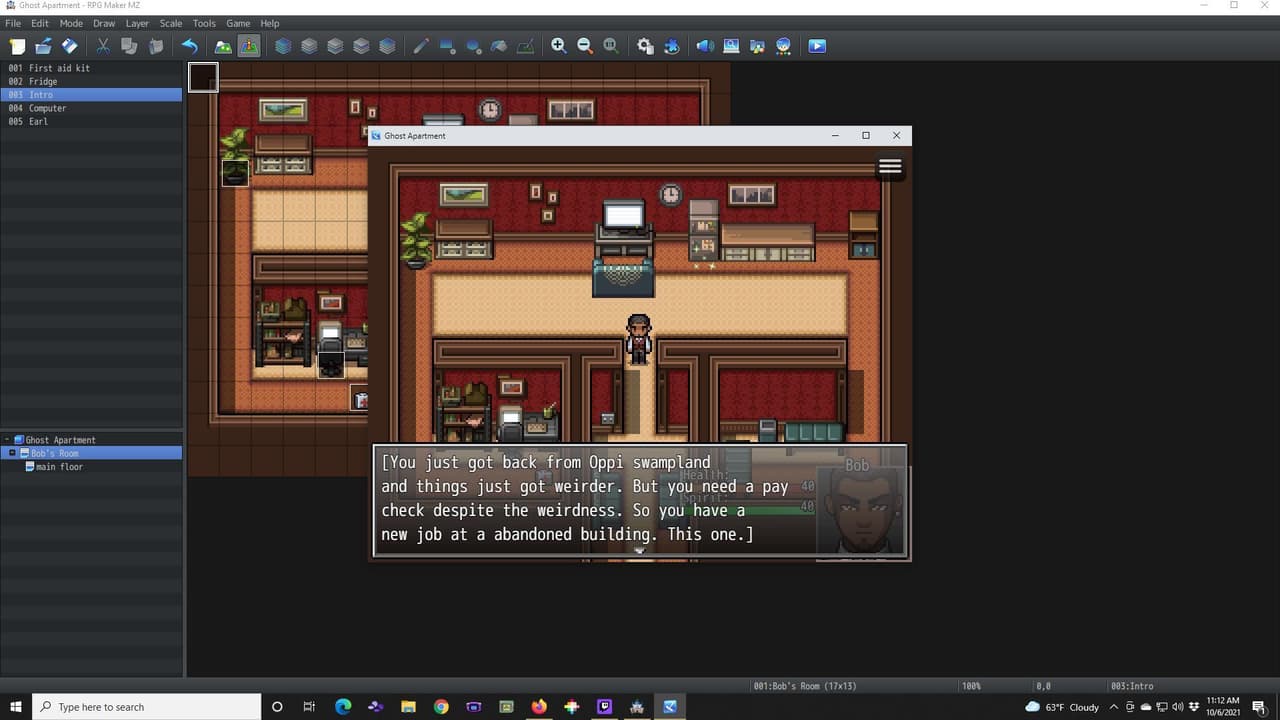Open the File menu
This screenshot has height=720, width=1280.
[x=13, y=23]
